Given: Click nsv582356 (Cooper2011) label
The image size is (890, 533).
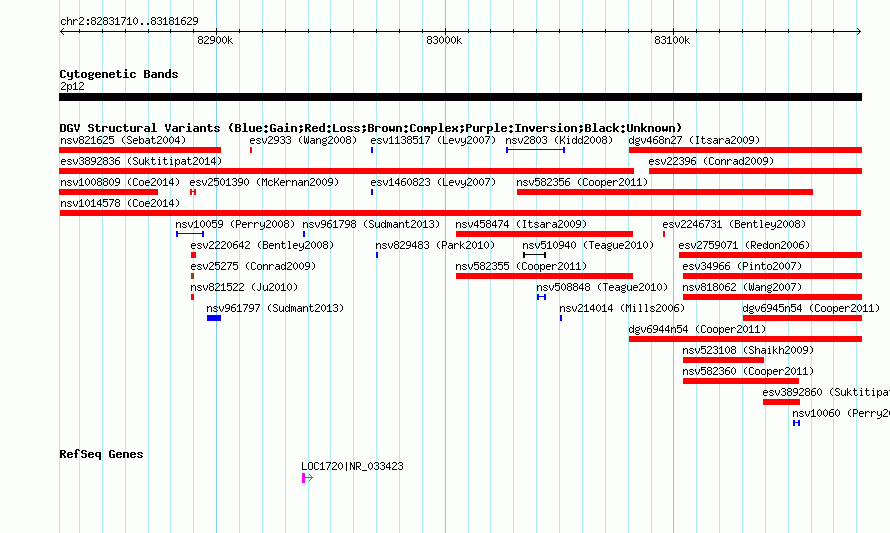Looking at the screenshot, I should coord(582,182).
